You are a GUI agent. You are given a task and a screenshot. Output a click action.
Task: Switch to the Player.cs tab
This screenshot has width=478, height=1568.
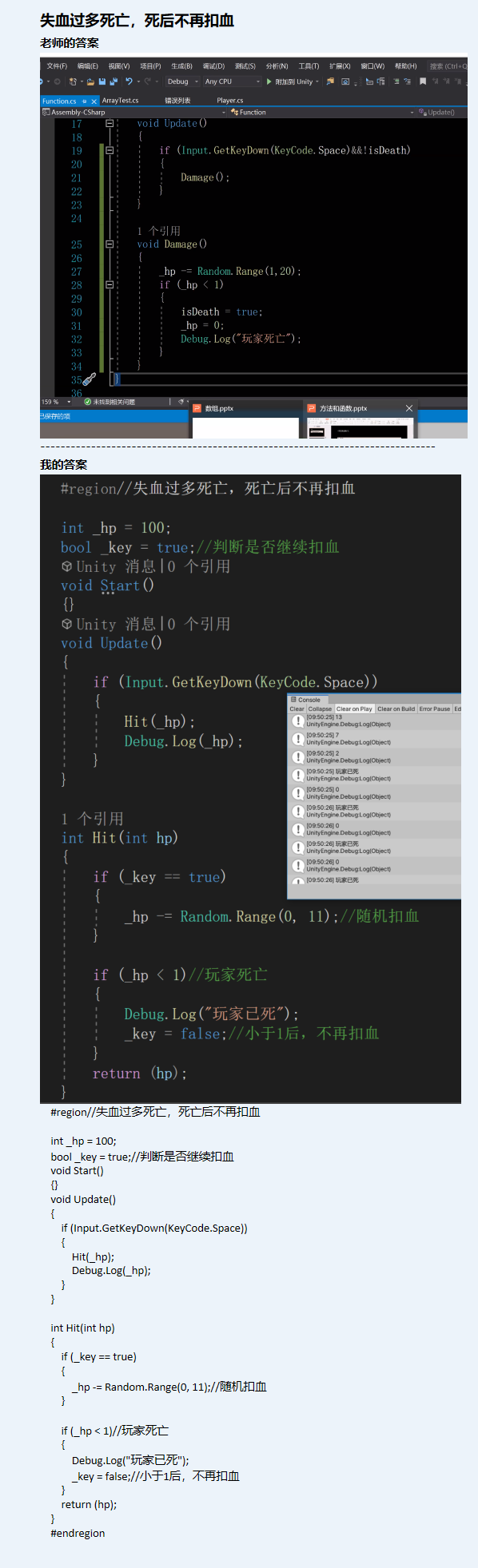[x=230, y=101]
